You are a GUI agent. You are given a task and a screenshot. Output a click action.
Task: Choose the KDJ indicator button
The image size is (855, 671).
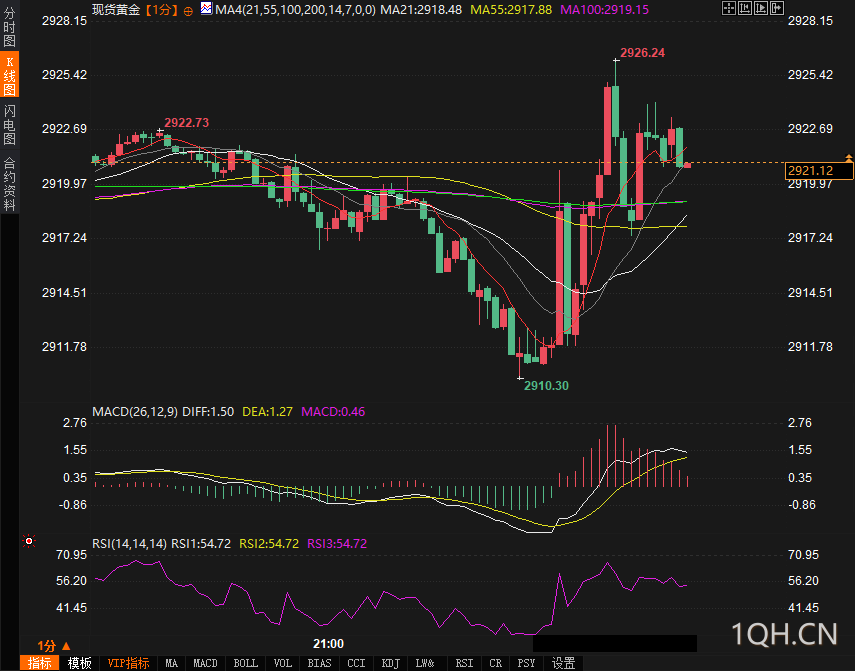[391, 663]
